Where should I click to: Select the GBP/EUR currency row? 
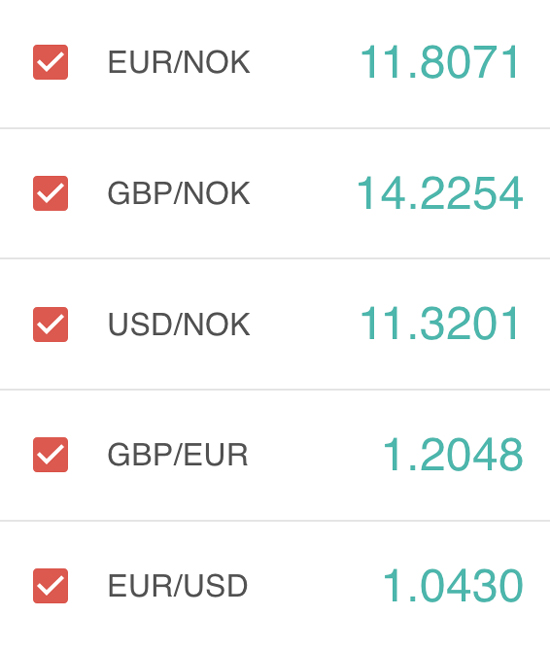pyautogui.click(x=275, y=455)
